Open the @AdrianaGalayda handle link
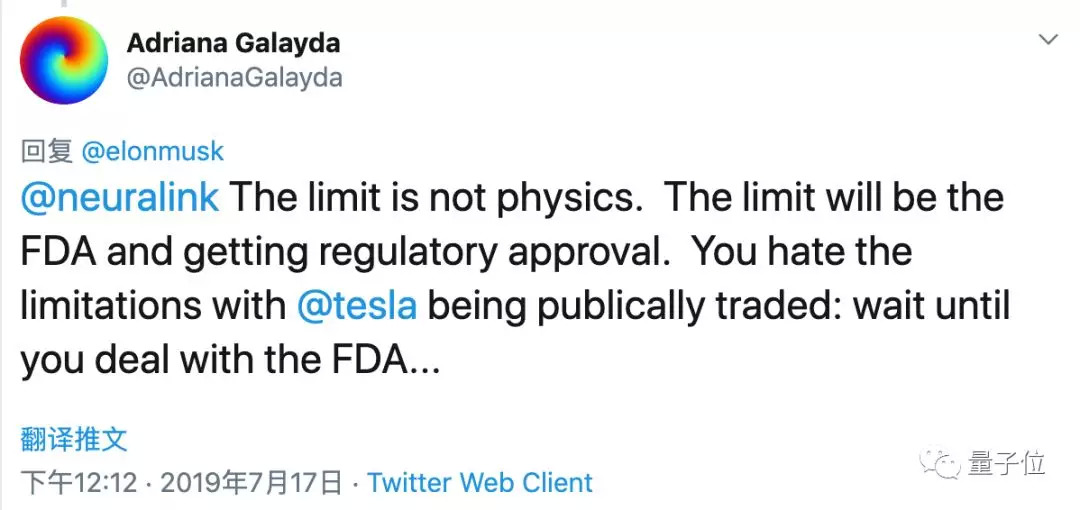Image resolution: width=1080 pixels, height=510 pixels. tap(234, 77)
